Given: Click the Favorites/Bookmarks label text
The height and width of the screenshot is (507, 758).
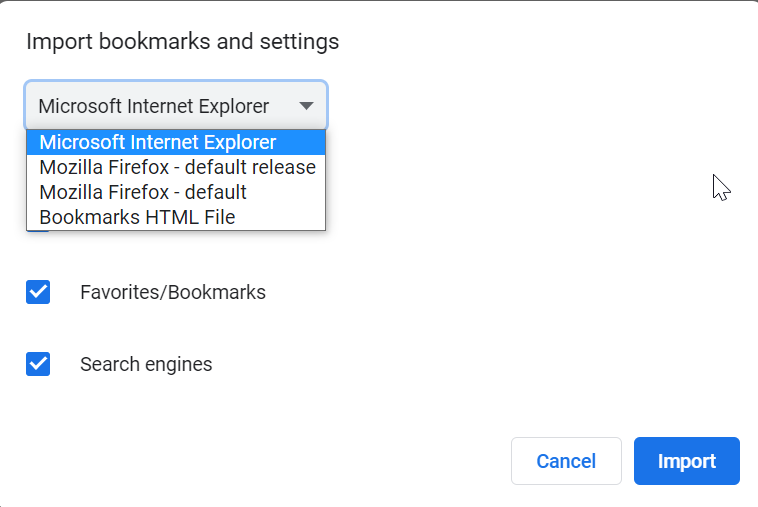Looking at the screenshot, I should click(173, 293).
